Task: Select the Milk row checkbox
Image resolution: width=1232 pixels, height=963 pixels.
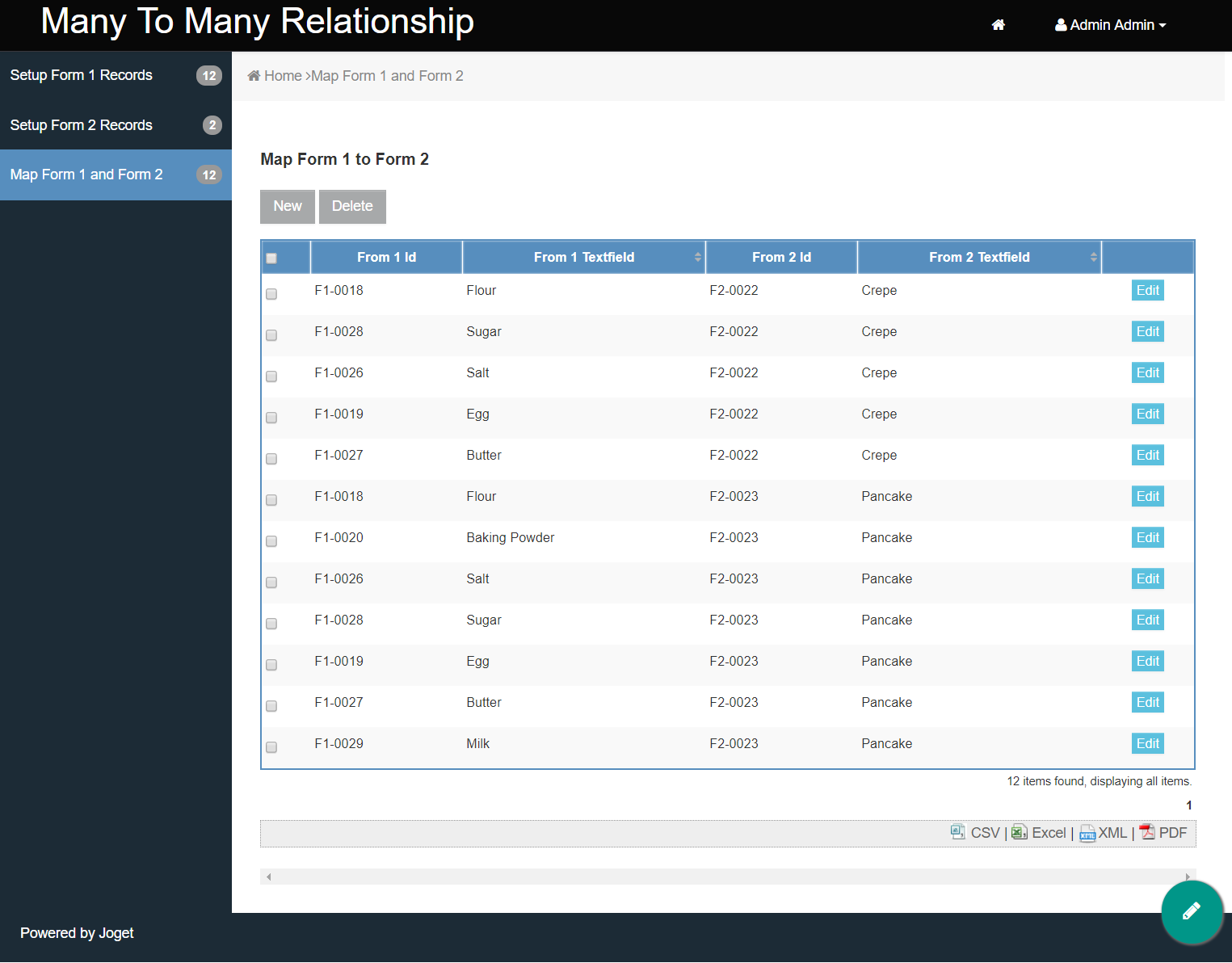Action: click(x=271, y=747)
